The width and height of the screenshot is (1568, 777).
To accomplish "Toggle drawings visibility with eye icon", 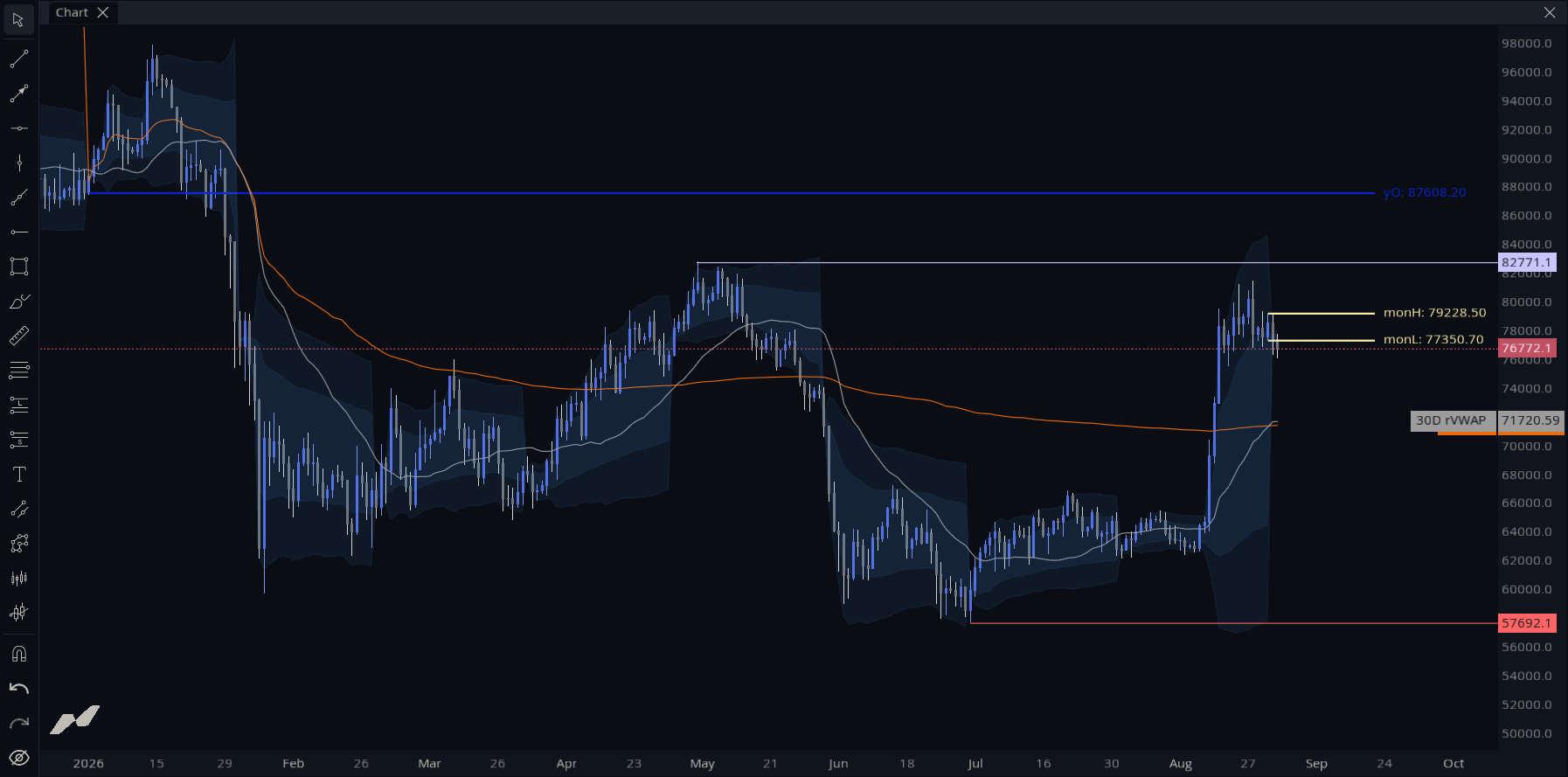I will (x=18, y=758).
